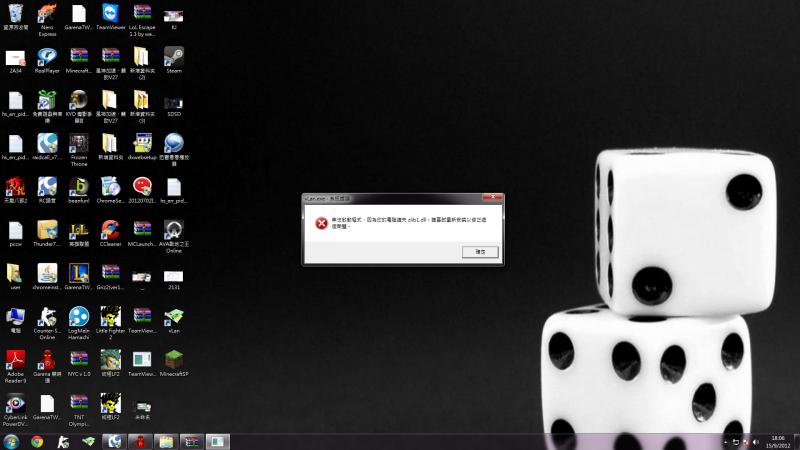Select the MCLauncher archive icon

[x=142, y=231]
